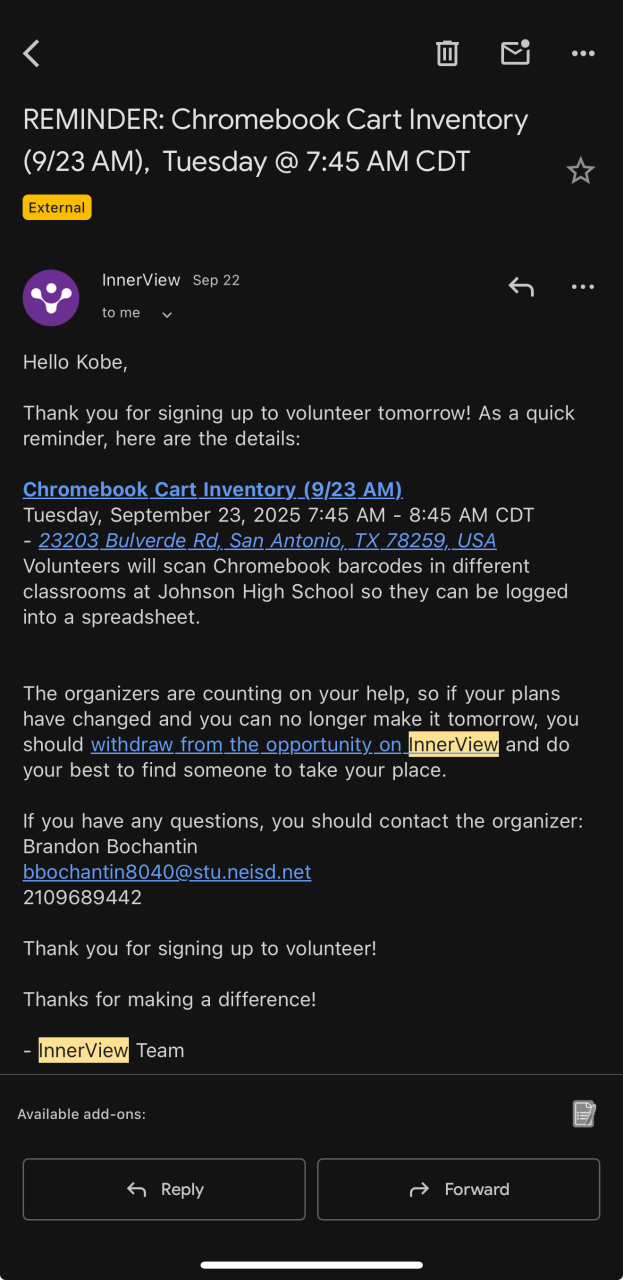Screen dimensions: 623x1280
Task: Tap the InnerView sender avatar
Action: [x=51, y=298]
